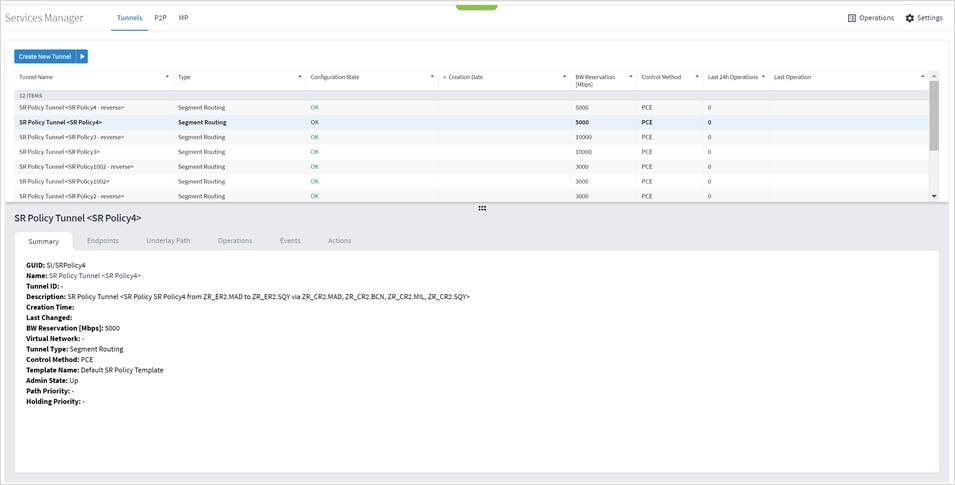Open Configuration State column filter arrow
Viewport: 955px width, 485px height.
tap(432, 77)
